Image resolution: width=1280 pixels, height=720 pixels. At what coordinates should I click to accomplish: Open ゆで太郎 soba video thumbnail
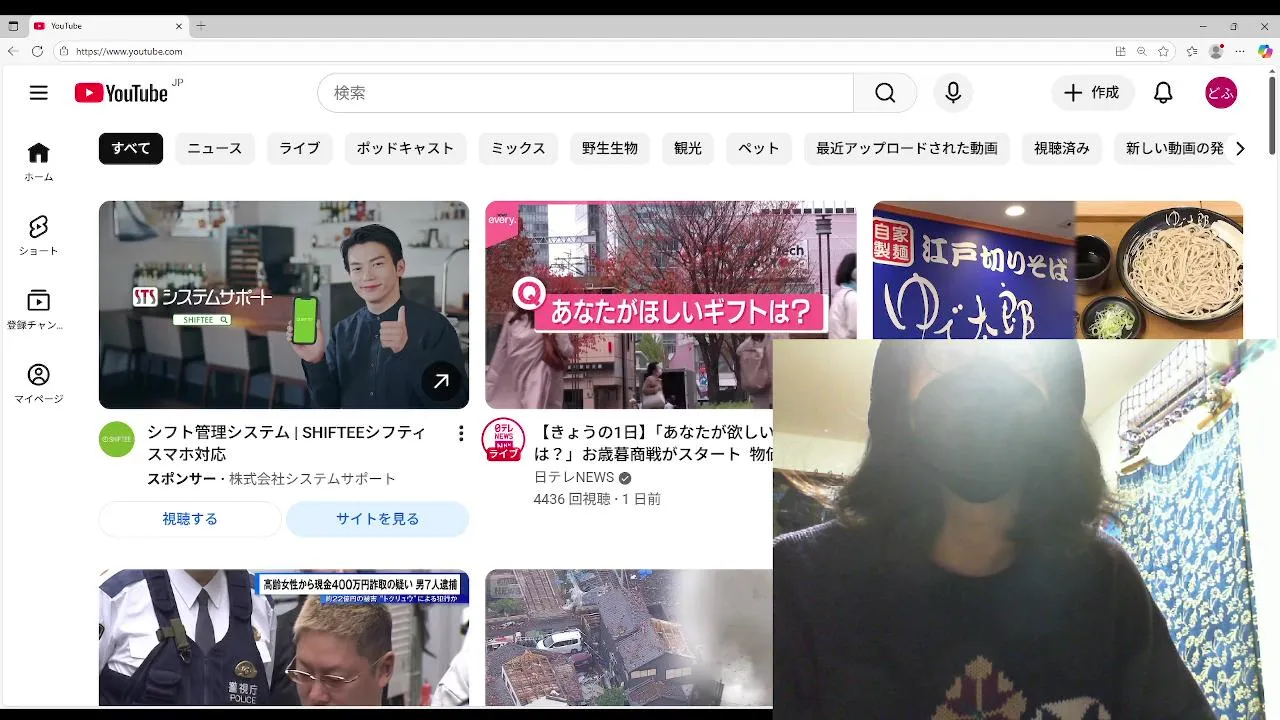[x=1058, y=270]
